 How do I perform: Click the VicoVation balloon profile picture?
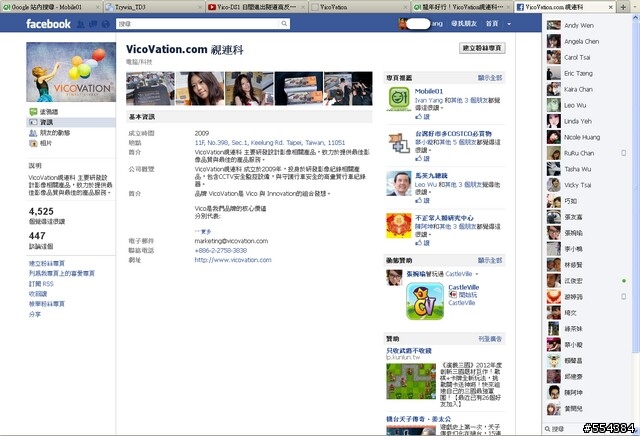71,72
